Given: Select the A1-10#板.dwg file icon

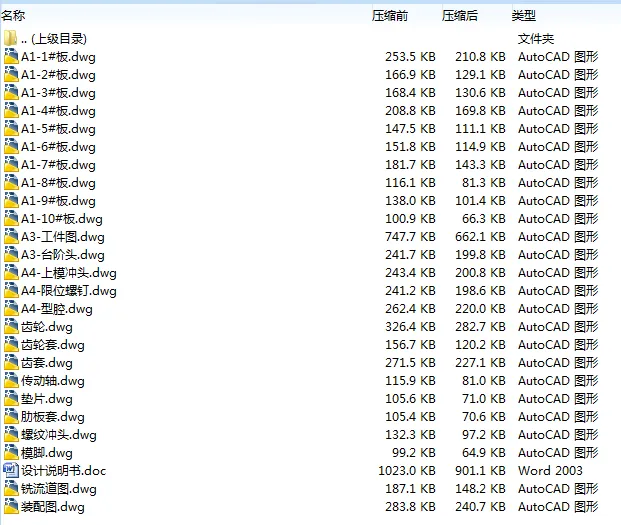Looking at the screenshot, I should (x=11, y=219).
